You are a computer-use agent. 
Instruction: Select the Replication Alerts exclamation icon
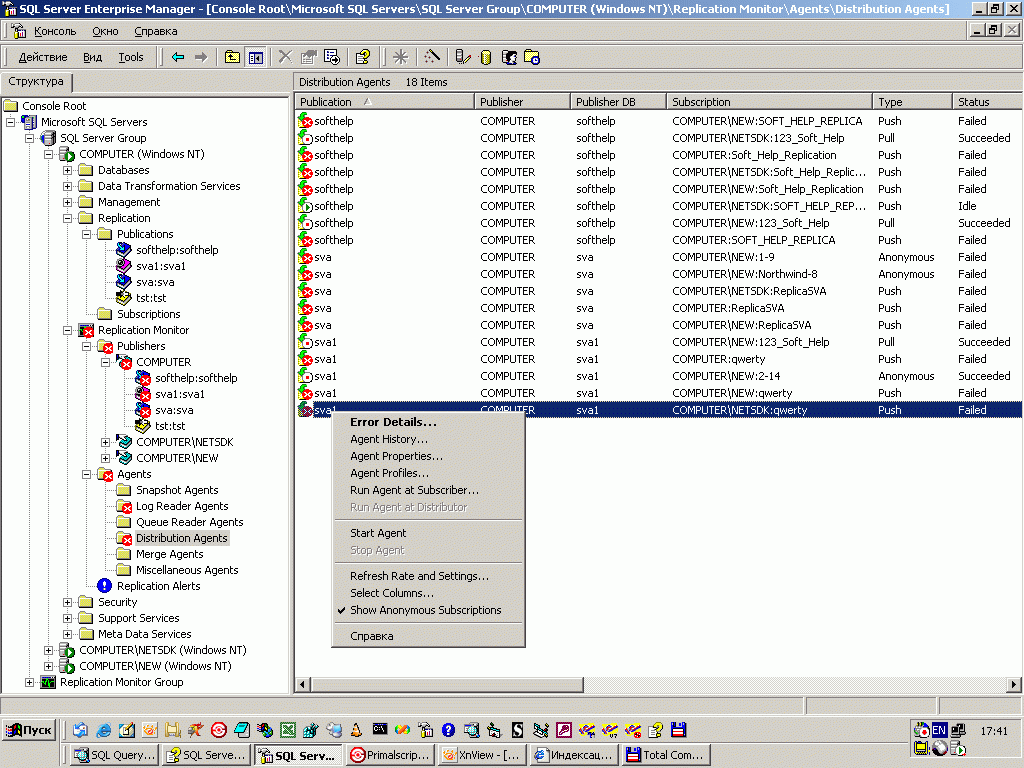coord(104,586)
